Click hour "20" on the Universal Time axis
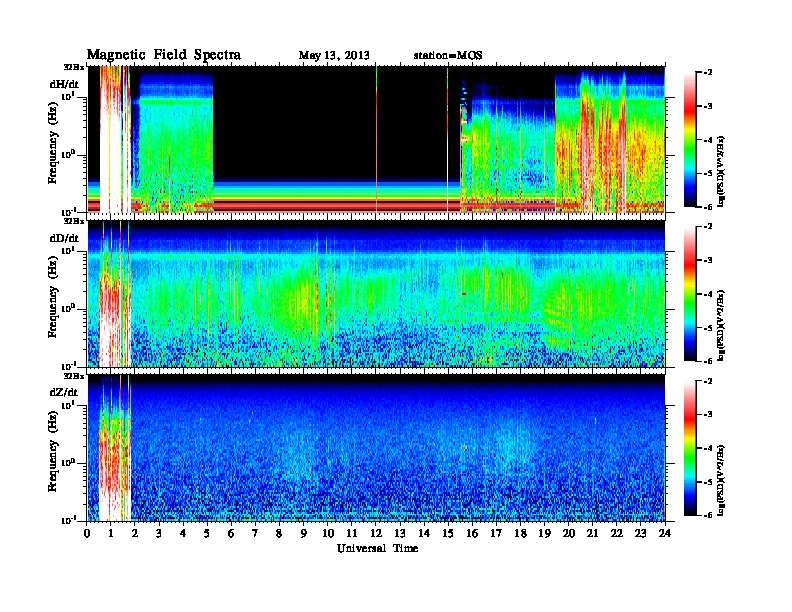The height and width of the screenshot is (612, 792). point(569,533)
